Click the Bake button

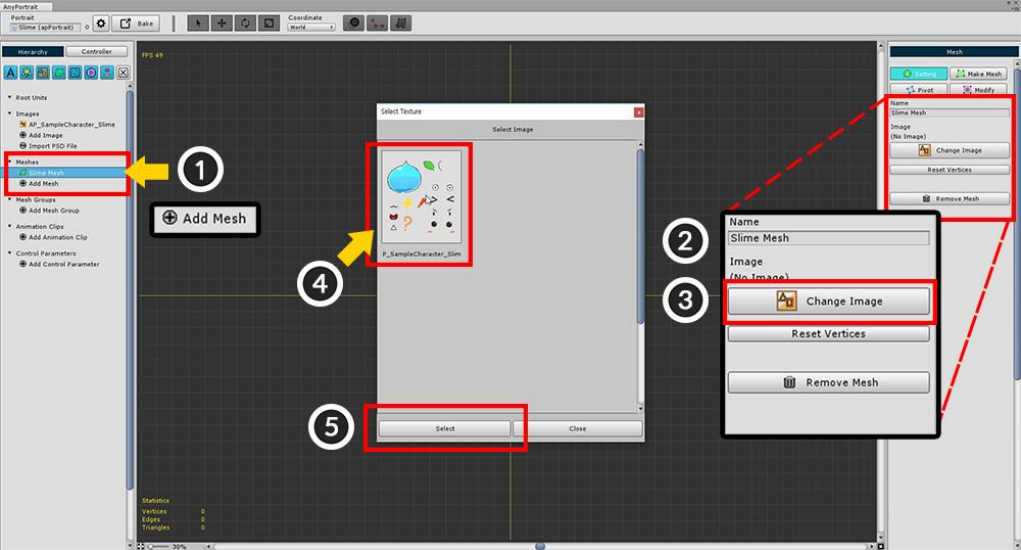point(136,23)
